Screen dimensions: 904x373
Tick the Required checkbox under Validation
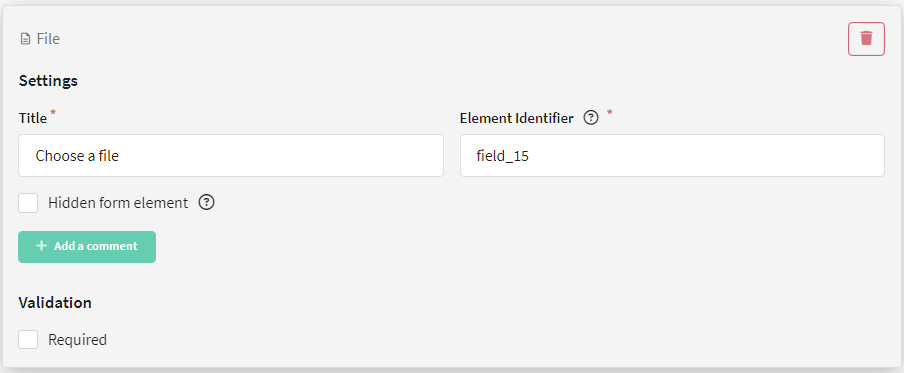[28, 340]
